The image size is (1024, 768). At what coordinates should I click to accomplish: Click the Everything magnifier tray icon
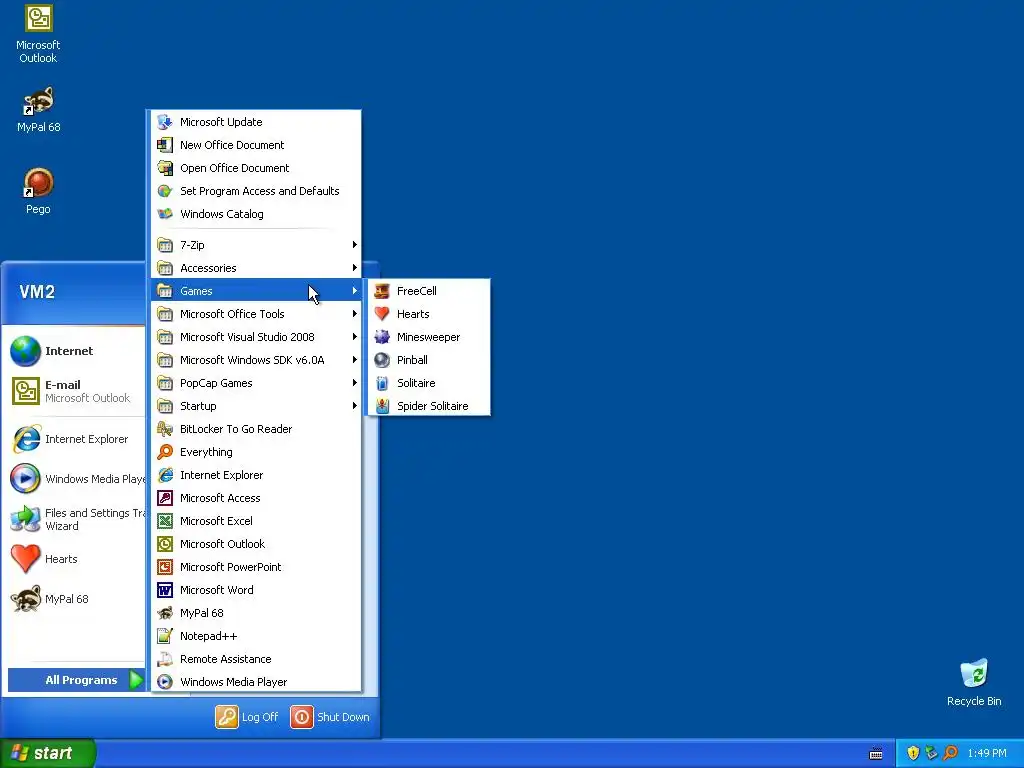(951, 753)
